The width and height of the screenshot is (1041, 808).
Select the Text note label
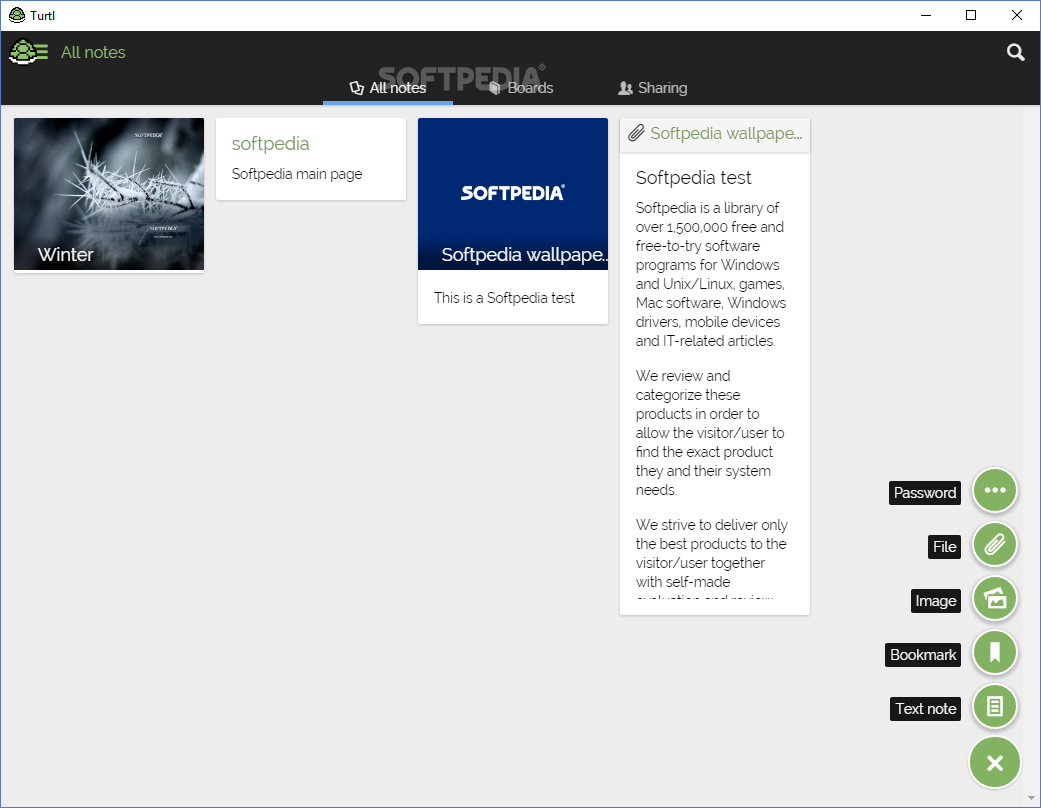(925, 708)
